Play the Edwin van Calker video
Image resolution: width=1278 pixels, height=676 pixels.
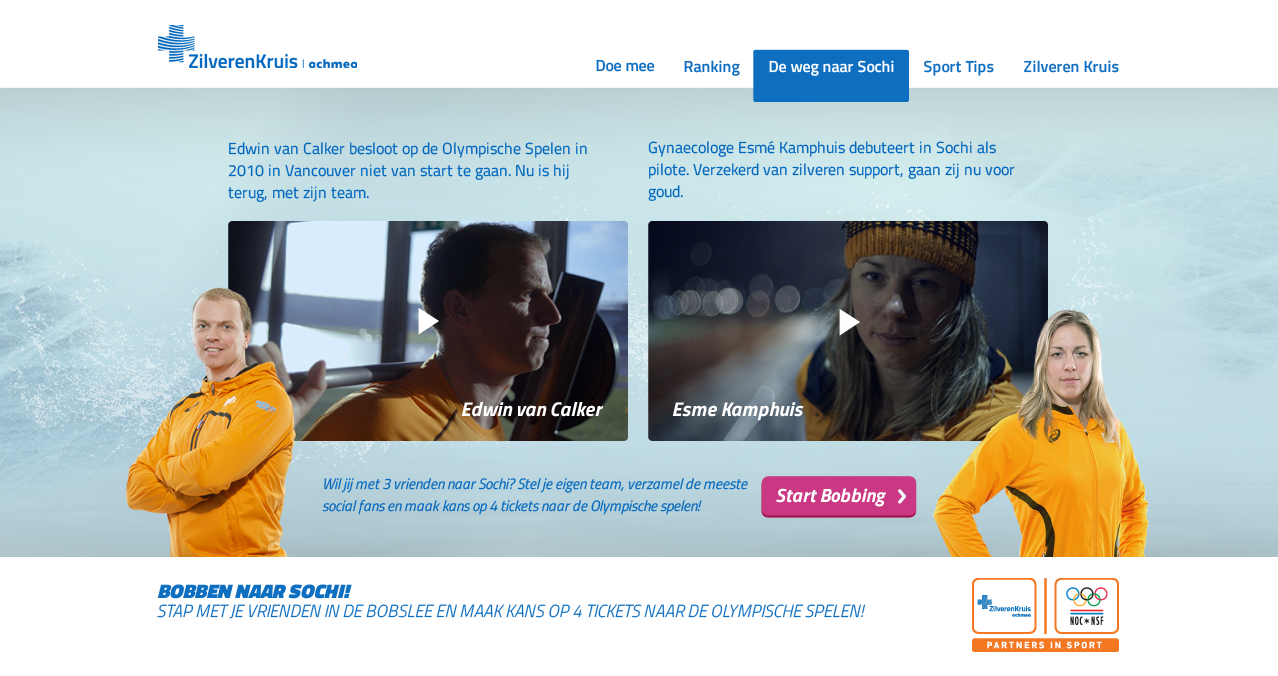point(429,321)
